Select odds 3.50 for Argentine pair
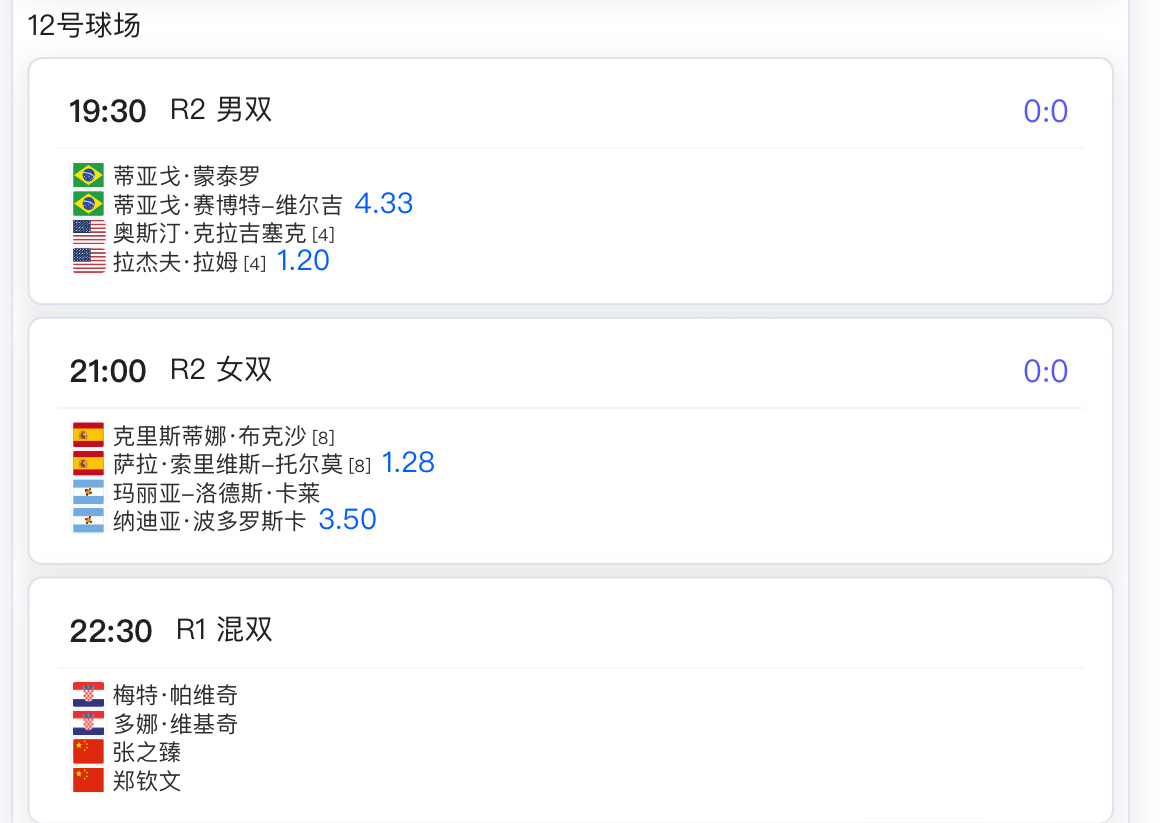This screenshot has width=1170, height=823. [348, 519]
